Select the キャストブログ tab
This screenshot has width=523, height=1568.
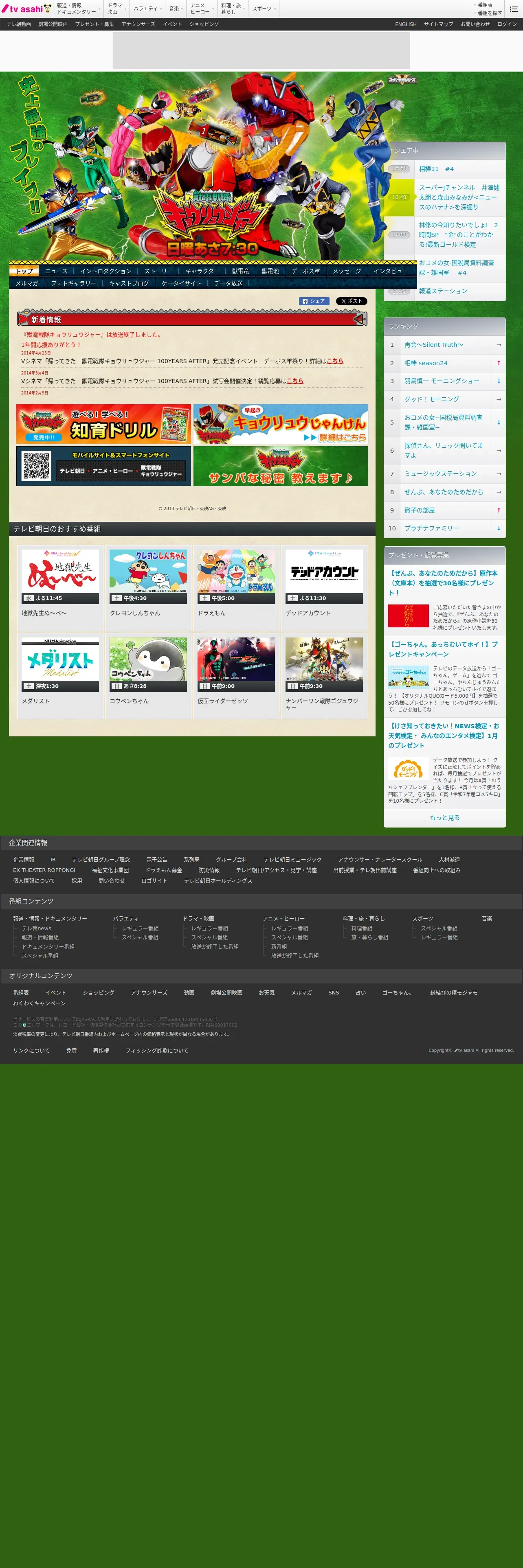coord(129,283)
